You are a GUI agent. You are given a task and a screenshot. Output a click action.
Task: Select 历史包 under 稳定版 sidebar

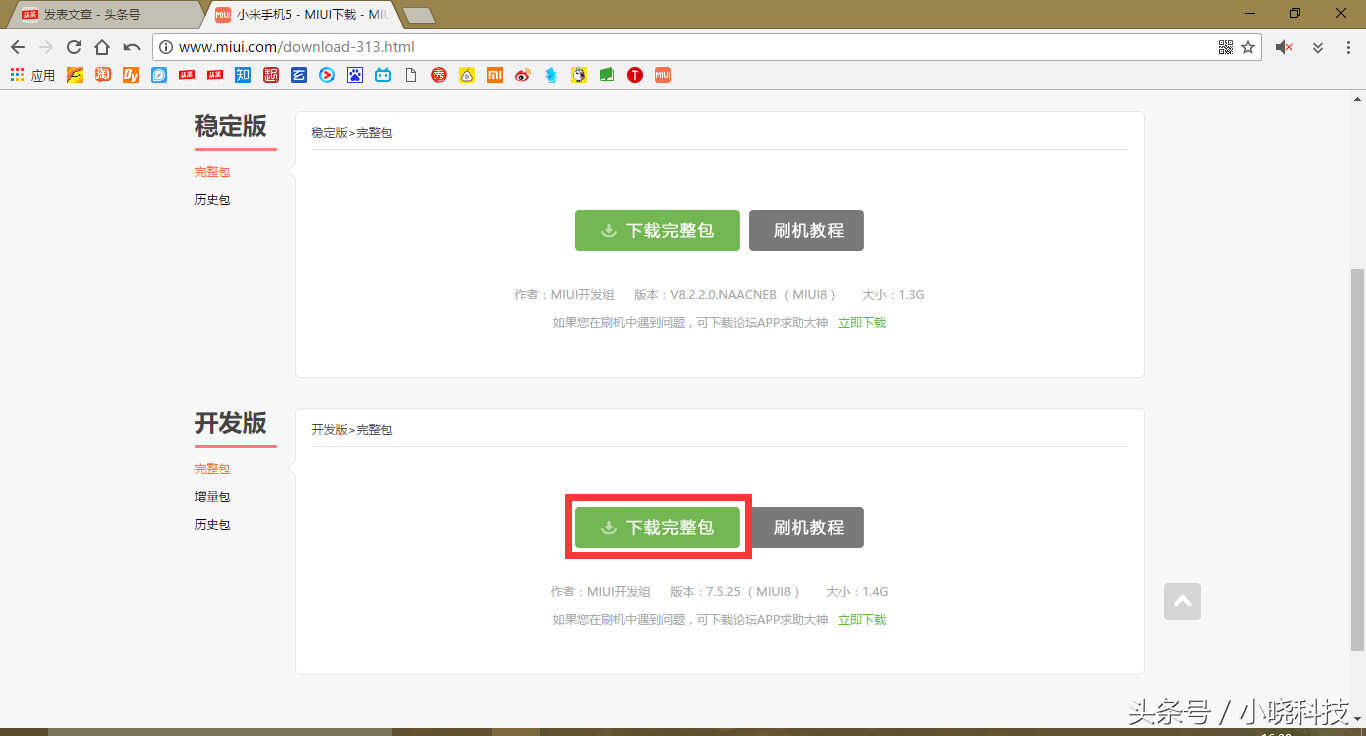[x=212, y=200]
